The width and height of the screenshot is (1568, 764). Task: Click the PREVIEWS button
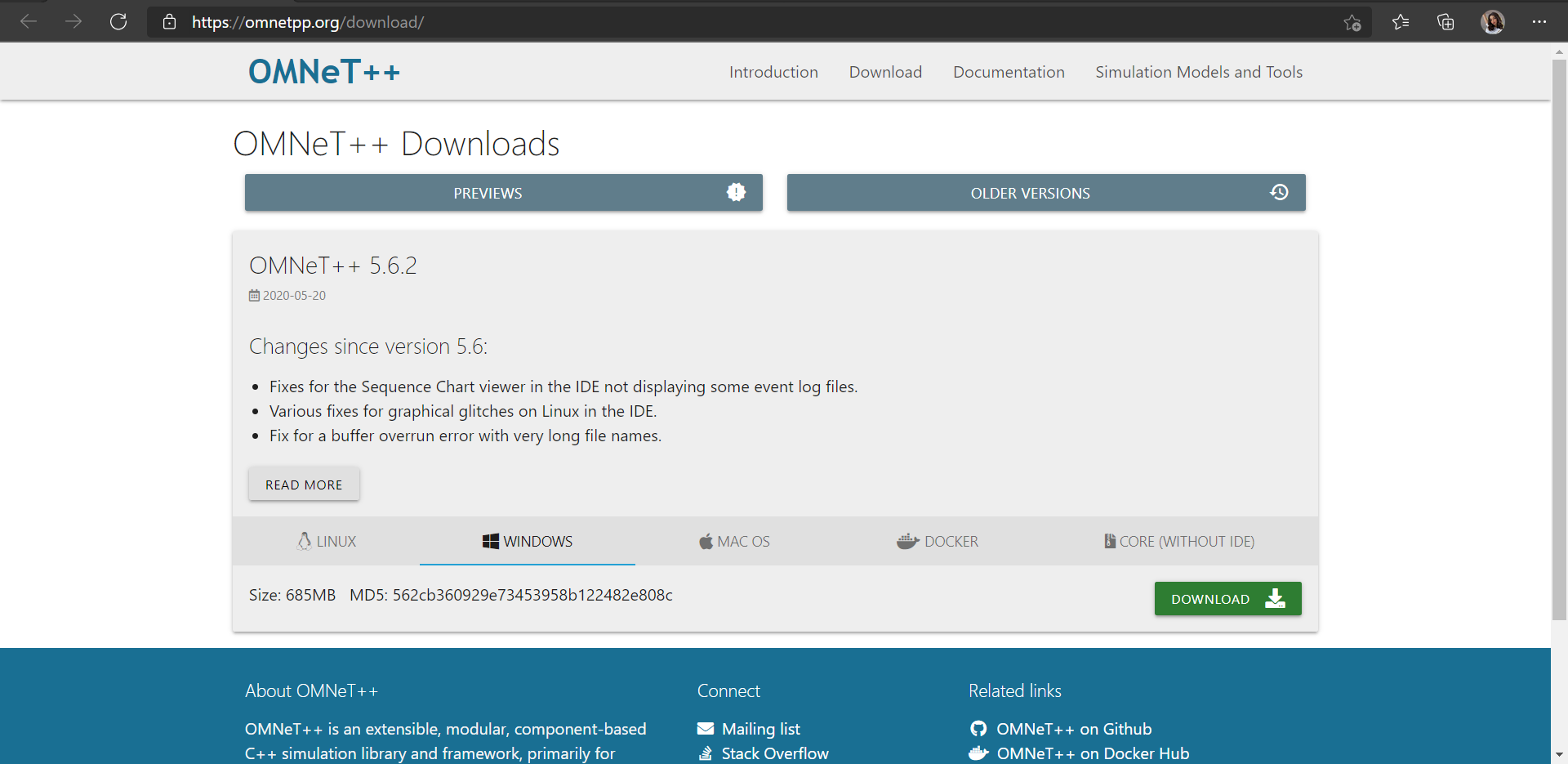tap(504, 193)
